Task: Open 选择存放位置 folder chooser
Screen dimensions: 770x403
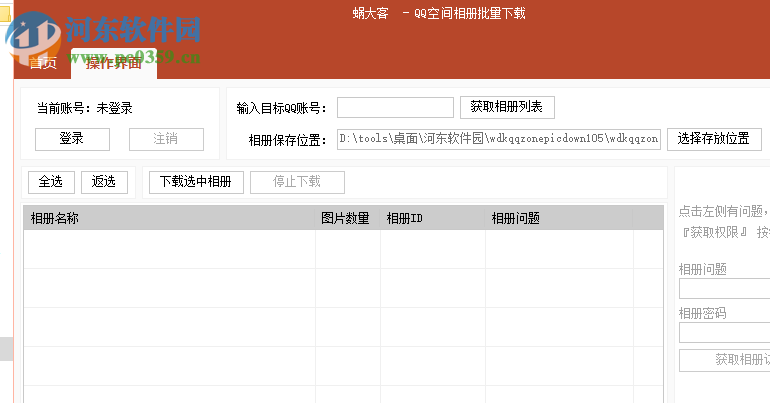Action: pyautogui.click(x=714, y=139)
